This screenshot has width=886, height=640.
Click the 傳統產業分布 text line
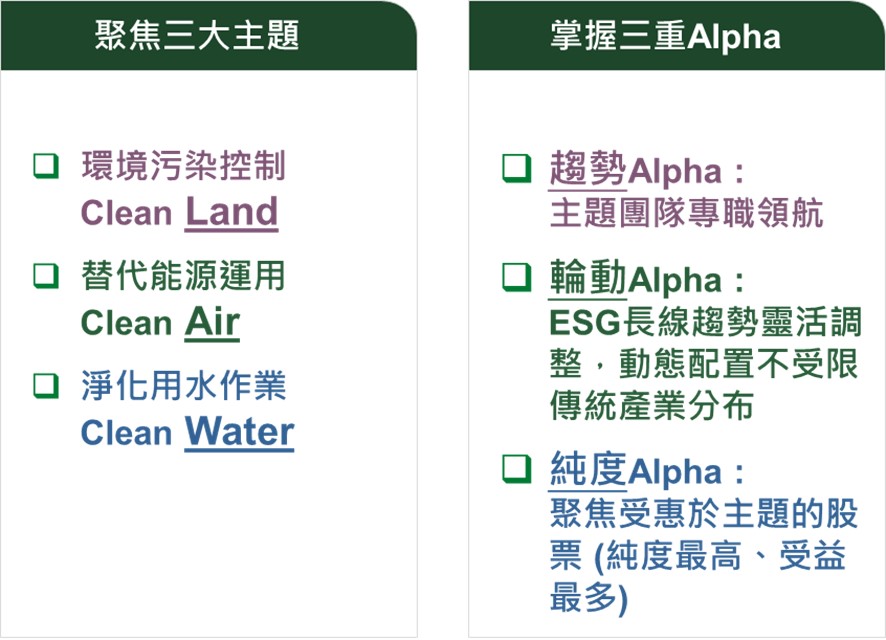click(x=652, y=405)
